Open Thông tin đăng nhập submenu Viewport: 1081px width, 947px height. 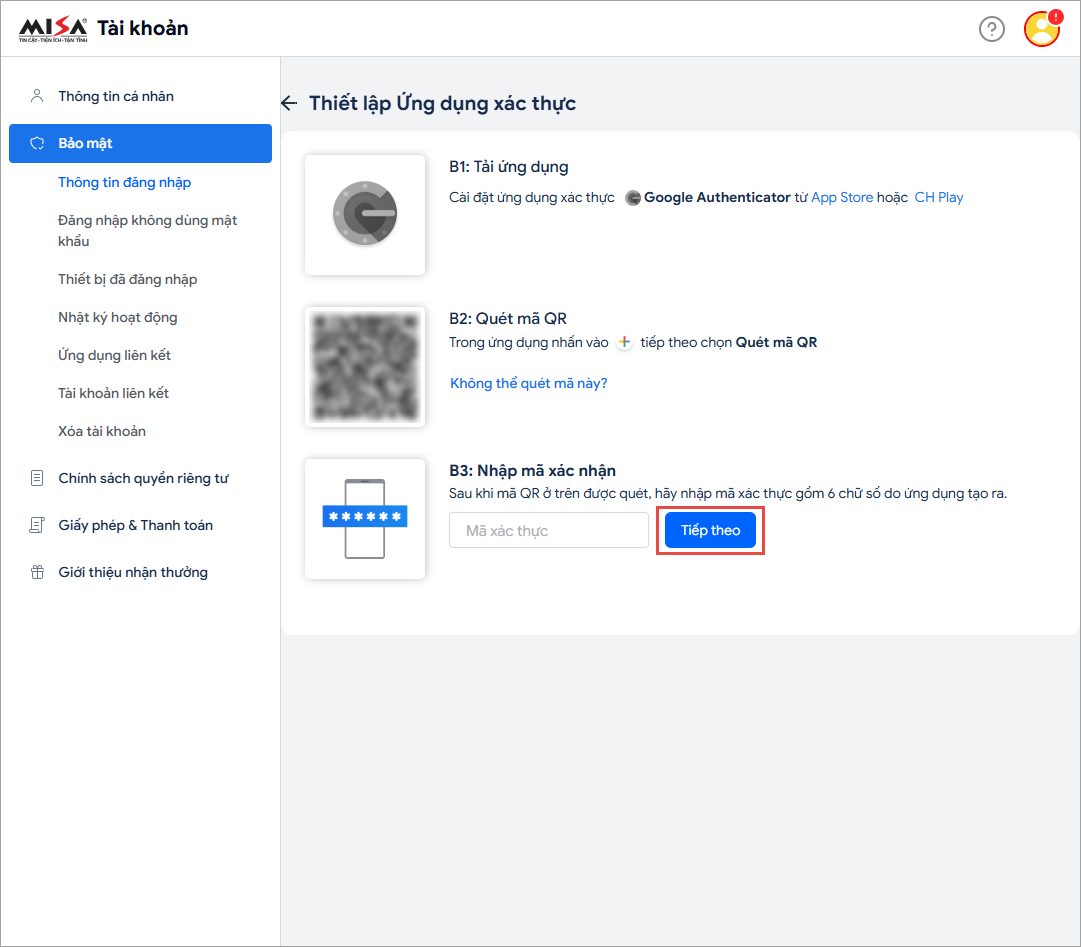[x=124, y=182]
